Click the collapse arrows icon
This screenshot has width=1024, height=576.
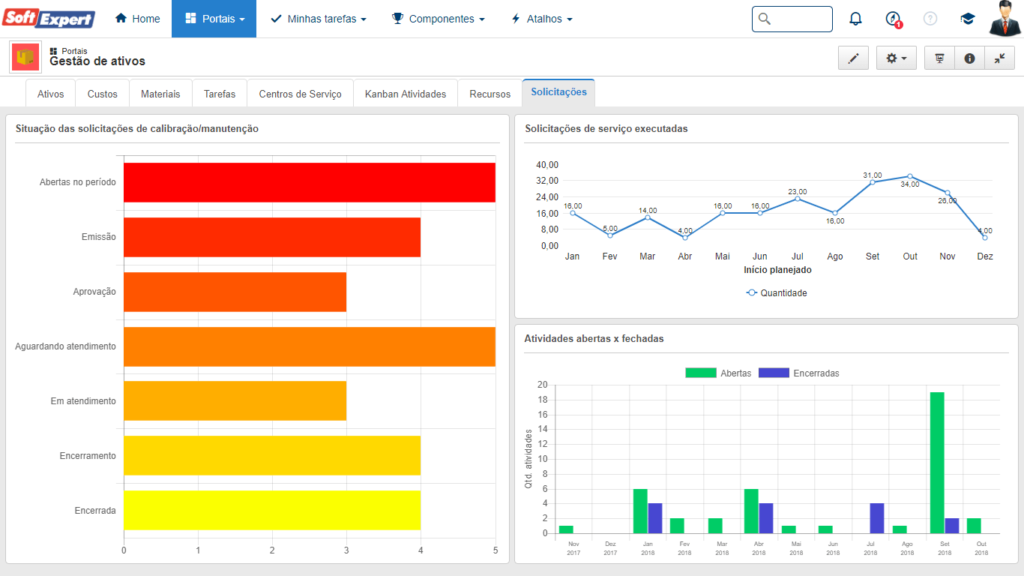tap(999, 59)
